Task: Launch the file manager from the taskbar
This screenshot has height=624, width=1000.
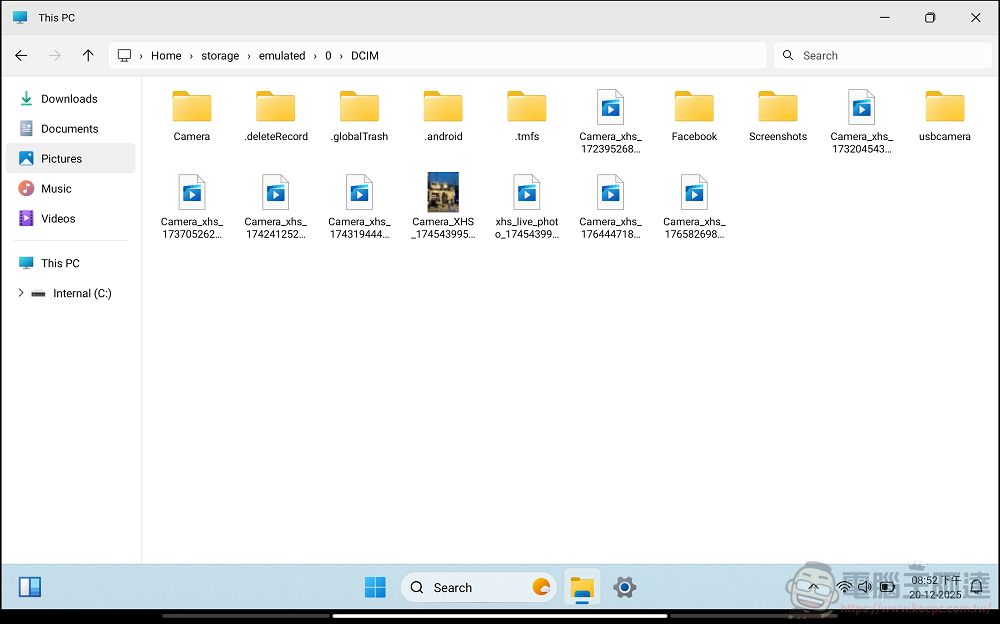Action: click(582, 587)
